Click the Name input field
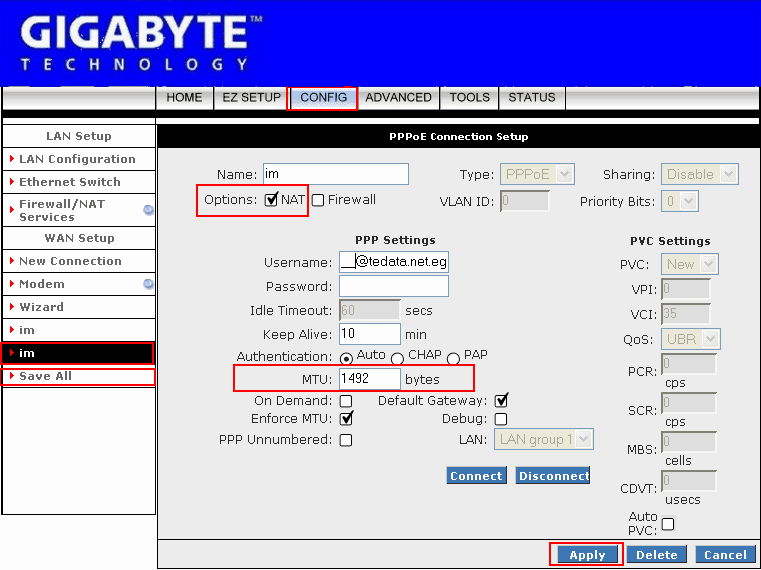 (336, 174)
